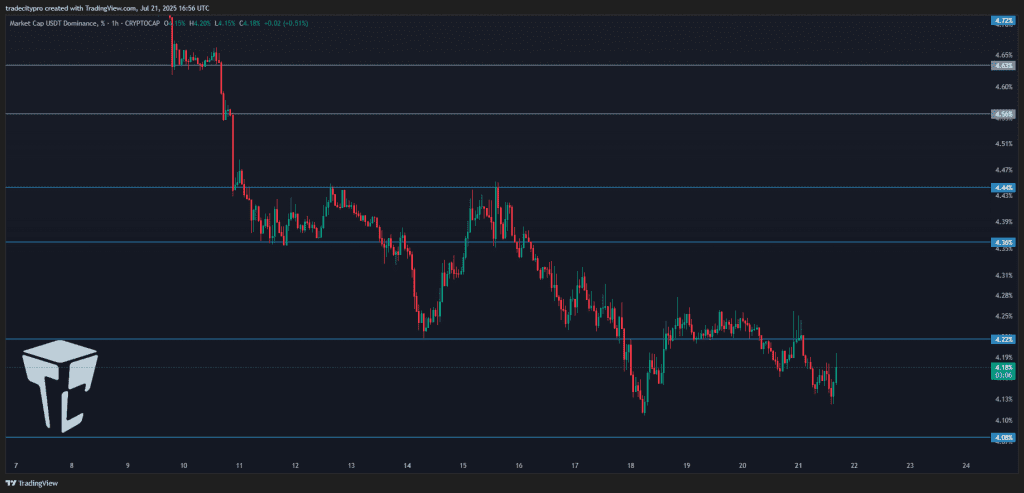1024x493 pixels.
Task: Click the blue 4.44% price label
Action: point(1002,187)
